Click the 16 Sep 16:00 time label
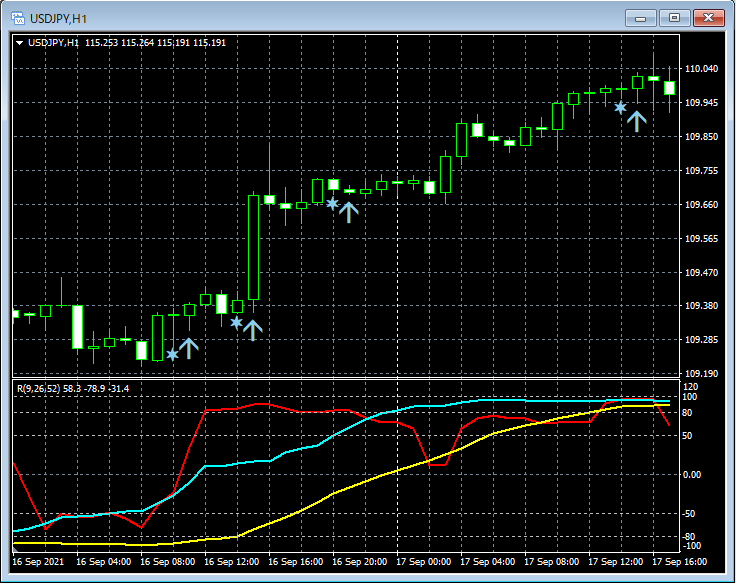The height and width of the screenshot is (583, 737). point(296,562)
